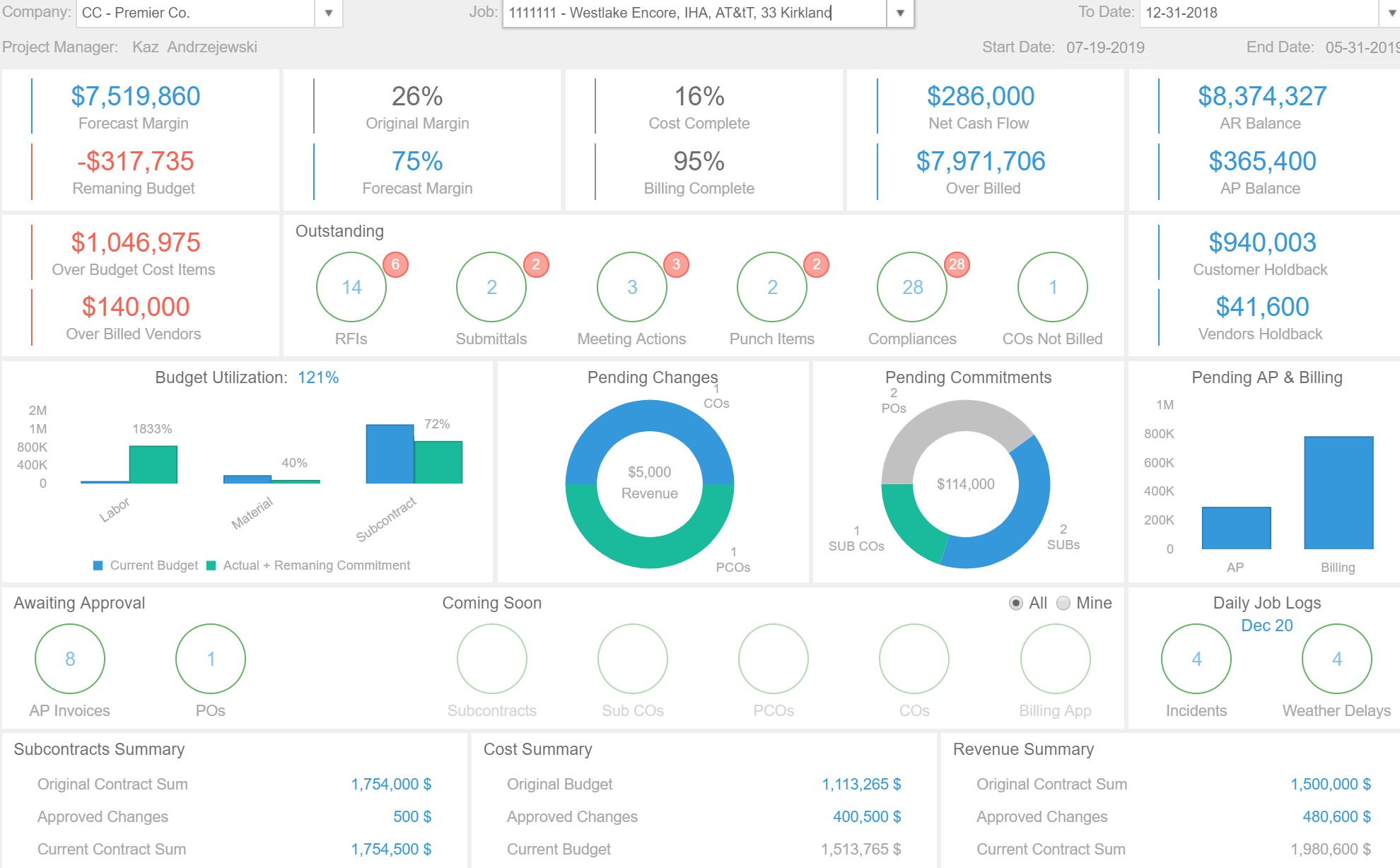Click the red badge on RFIs
Screen dimensions: 1400x868
click(395, 264)
